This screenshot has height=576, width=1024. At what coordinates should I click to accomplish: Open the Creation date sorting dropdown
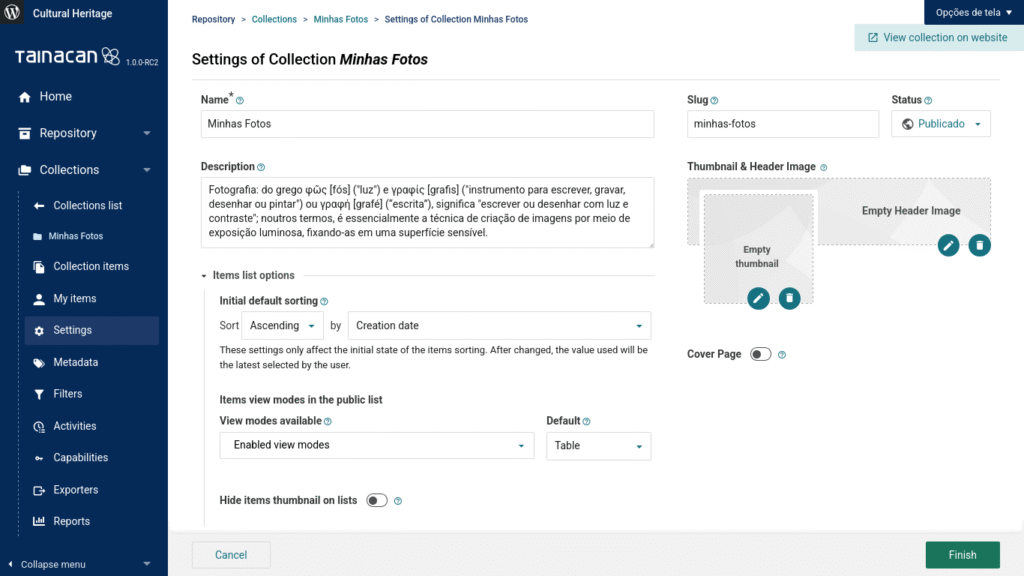click(499, 326)
